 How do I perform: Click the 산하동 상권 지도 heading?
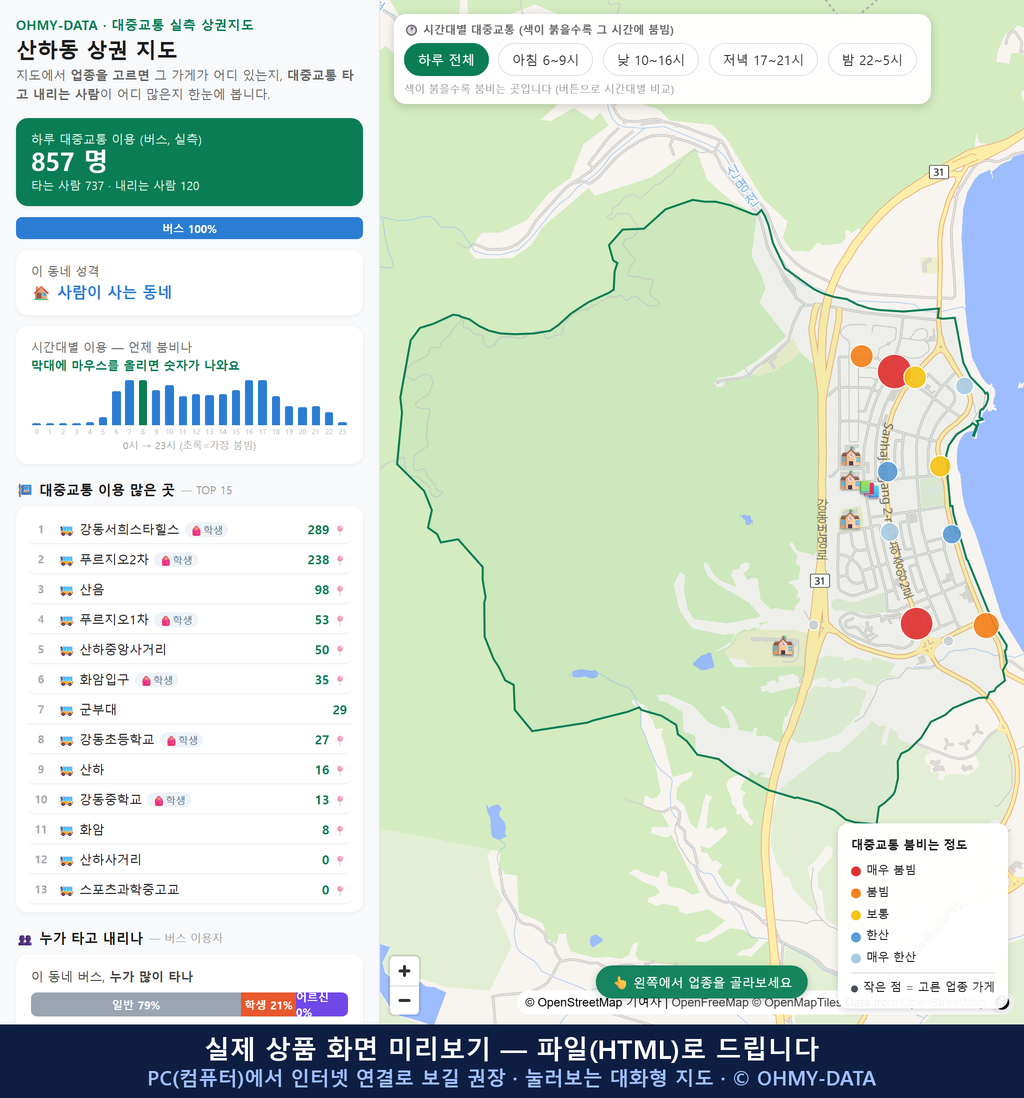(97, 50)
